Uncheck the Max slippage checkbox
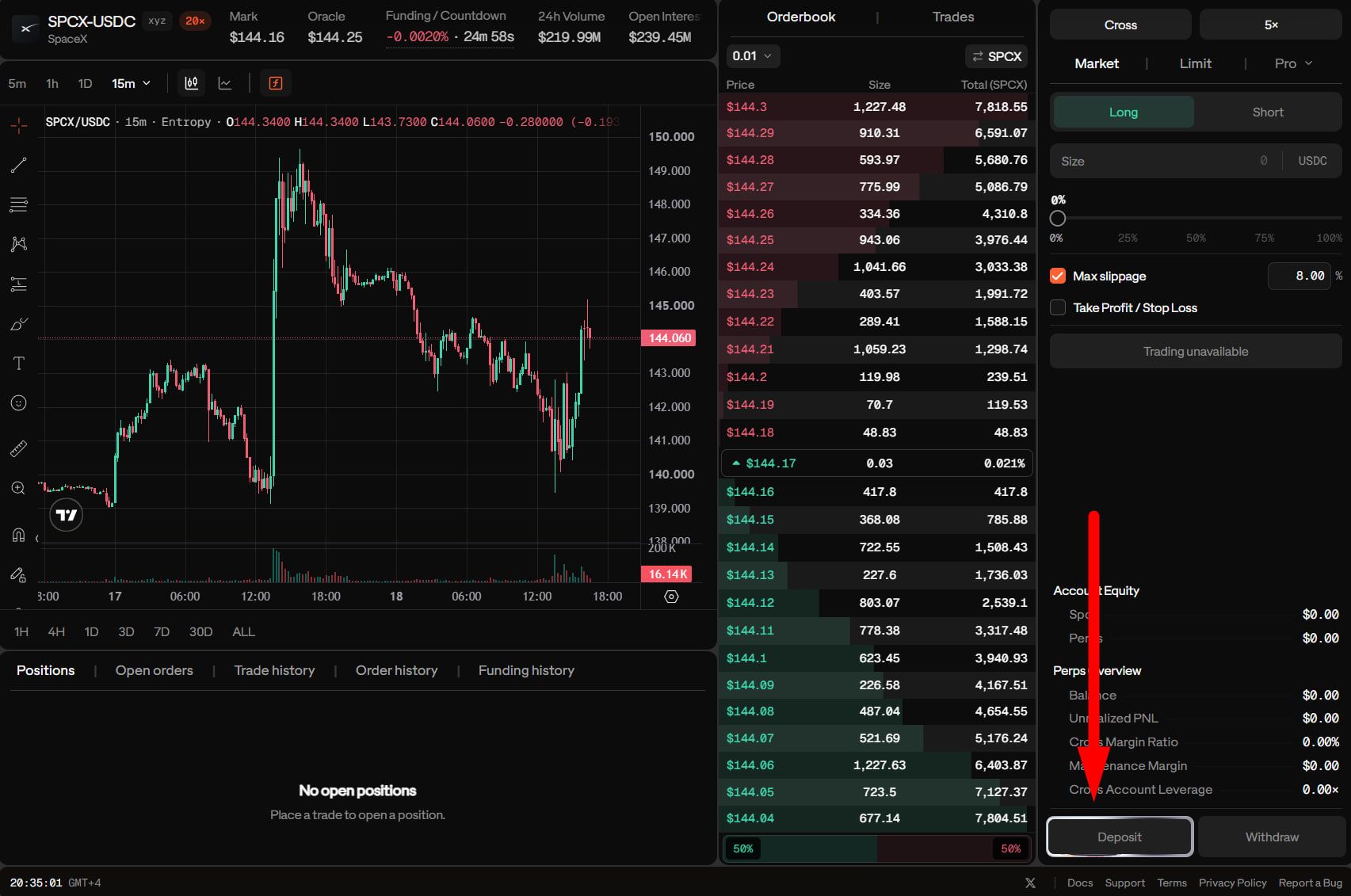Screen dimensions: 1351x896 pos(1058,276)
